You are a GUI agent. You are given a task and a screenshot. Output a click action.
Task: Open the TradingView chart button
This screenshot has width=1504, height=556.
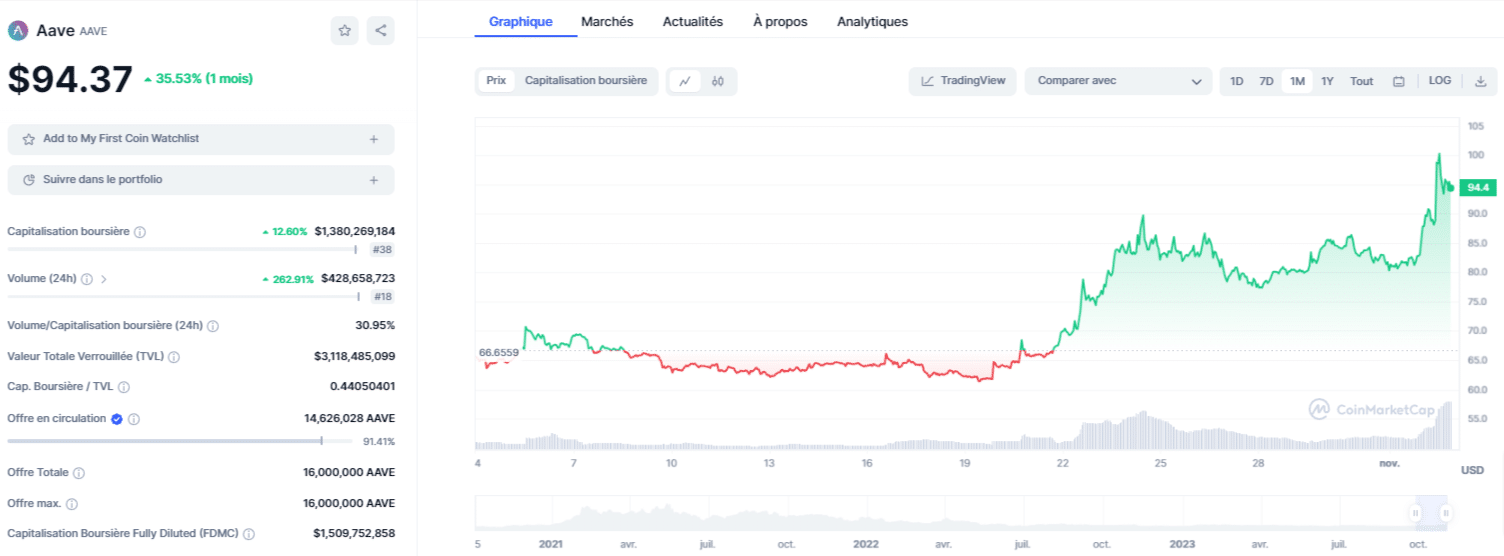click(963, 82)
